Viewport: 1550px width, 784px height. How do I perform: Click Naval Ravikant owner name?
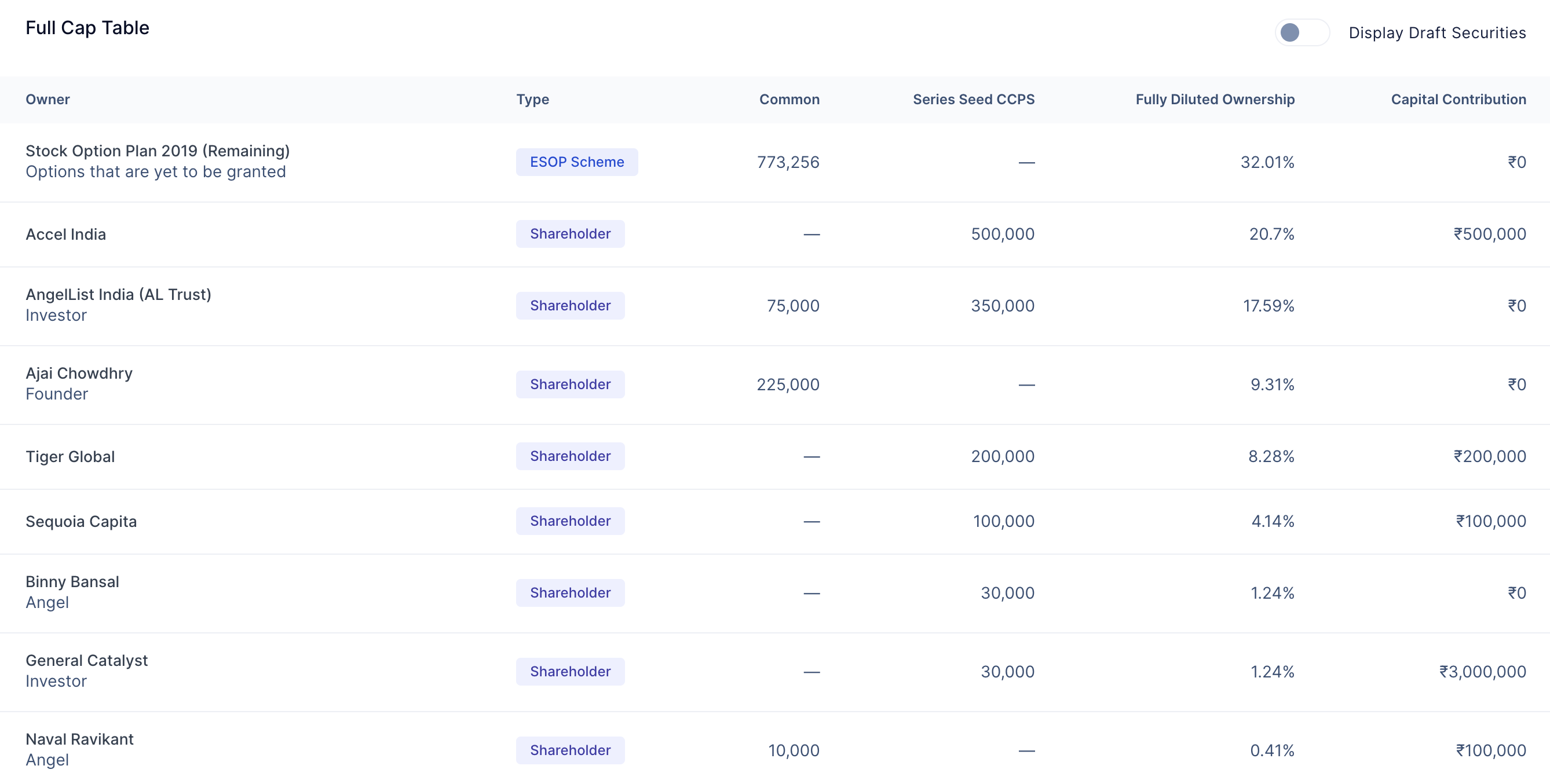(79, 739)
